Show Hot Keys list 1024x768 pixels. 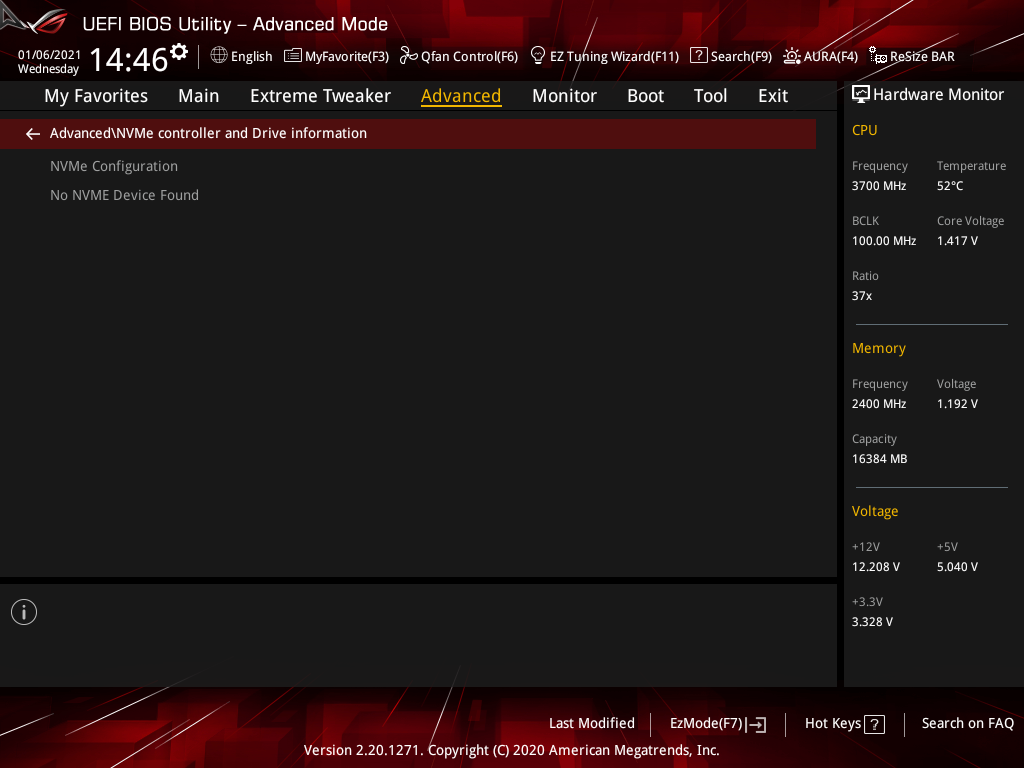click(x=833, y=724)
